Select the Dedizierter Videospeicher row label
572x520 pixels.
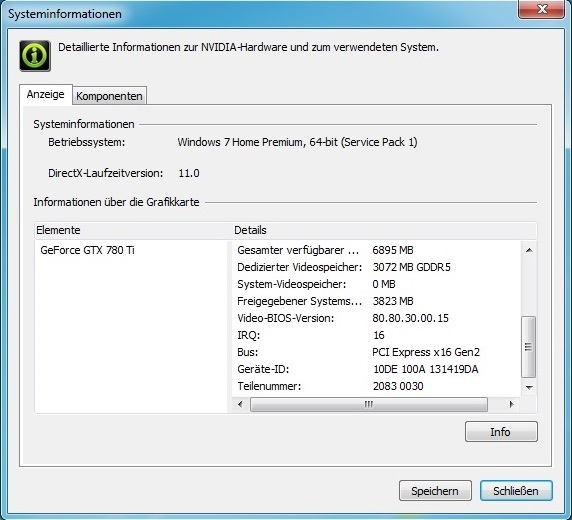299,267
